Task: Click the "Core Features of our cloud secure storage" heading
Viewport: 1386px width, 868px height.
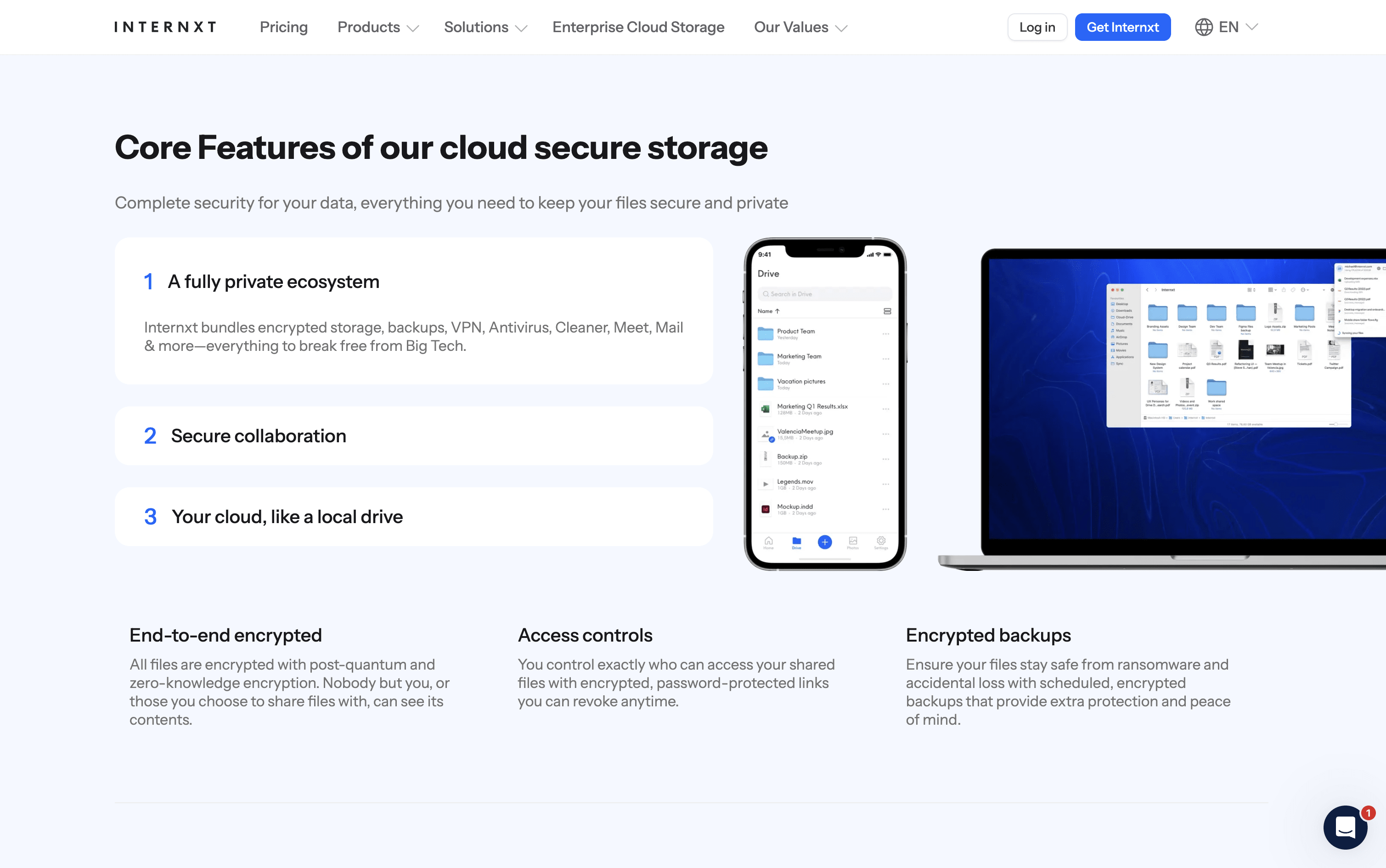Action: [441, 147]
